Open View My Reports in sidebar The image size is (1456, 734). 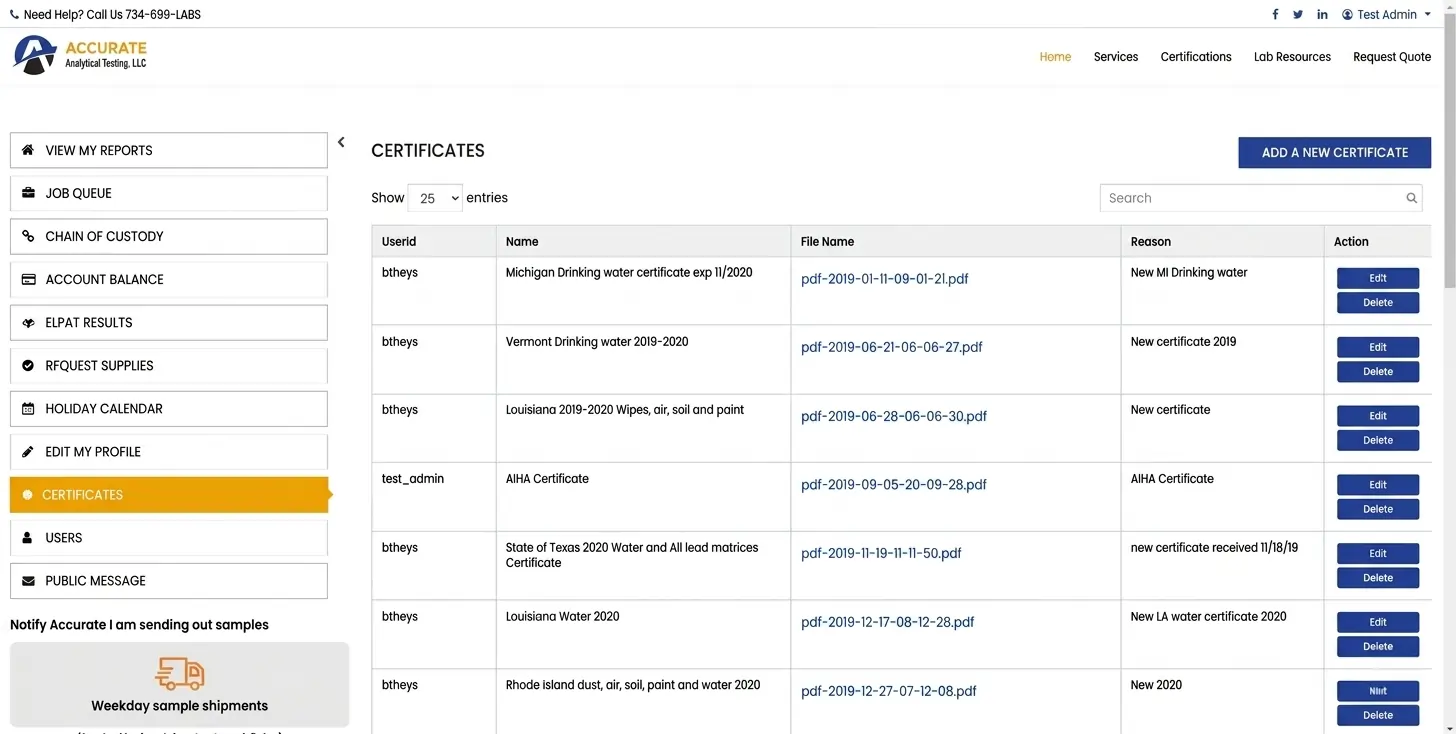169,150
